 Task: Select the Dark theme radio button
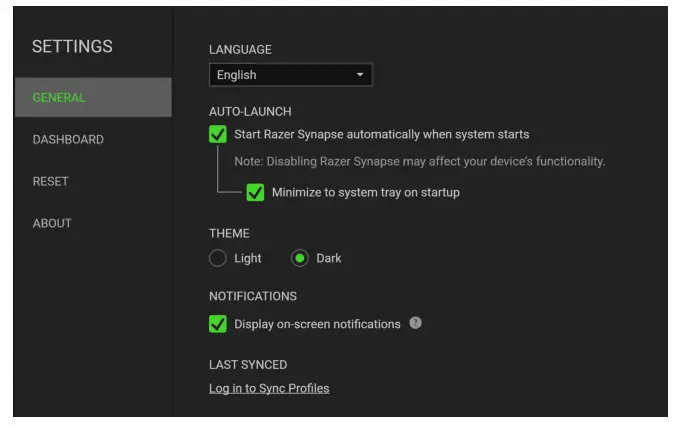300,258
